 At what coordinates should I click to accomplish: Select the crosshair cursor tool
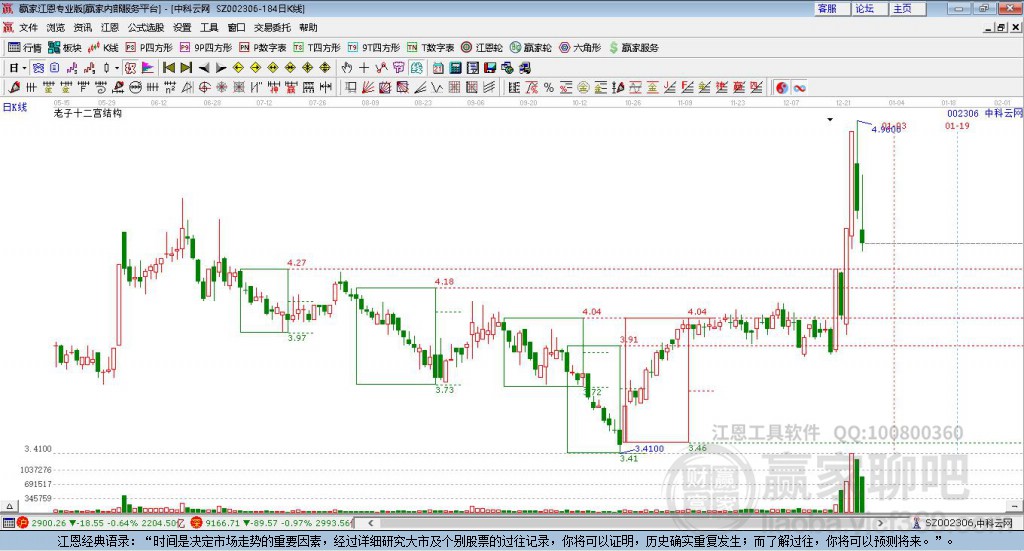tap(364, 68)
